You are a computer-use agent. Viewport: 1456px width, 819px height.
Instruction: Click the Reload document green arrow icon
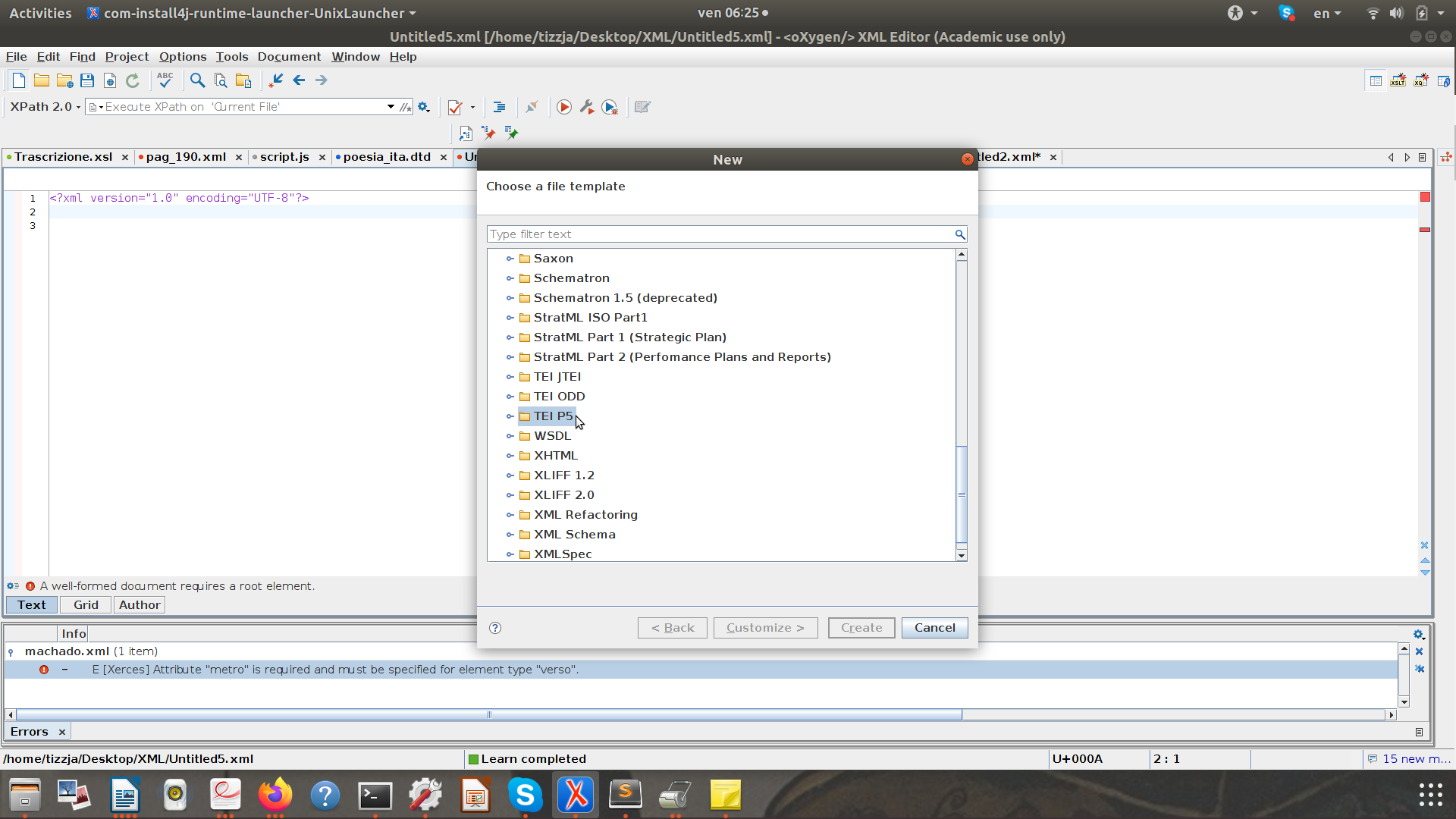[133, 80]
